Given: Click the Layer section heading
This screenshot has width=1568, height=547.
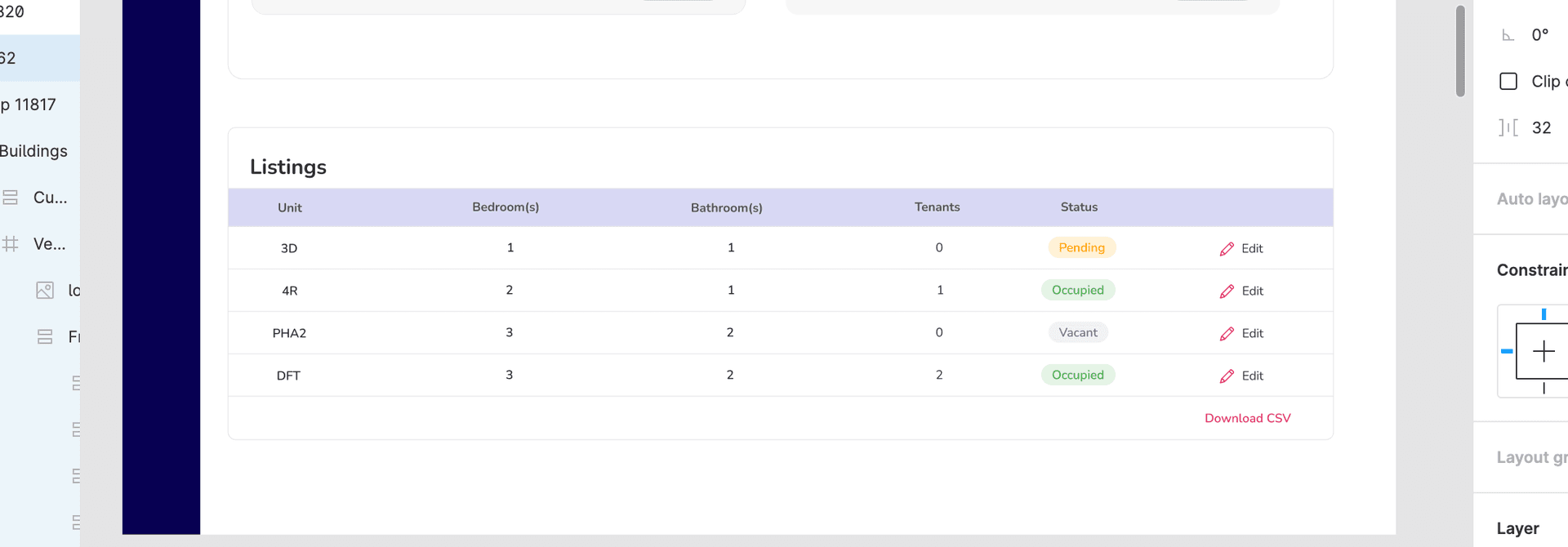Looking at the screenshot, I should click(1517, 528).
